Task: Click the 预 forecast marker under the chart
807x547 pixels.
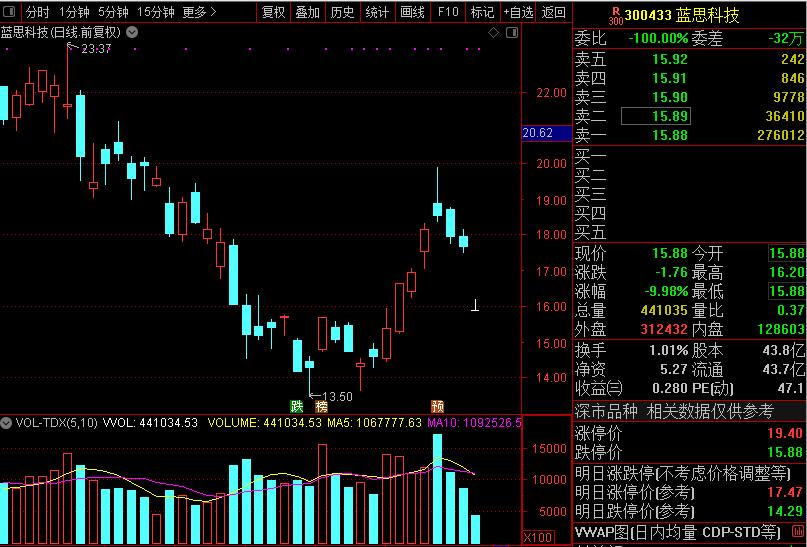Action: (x=437, y=406)
